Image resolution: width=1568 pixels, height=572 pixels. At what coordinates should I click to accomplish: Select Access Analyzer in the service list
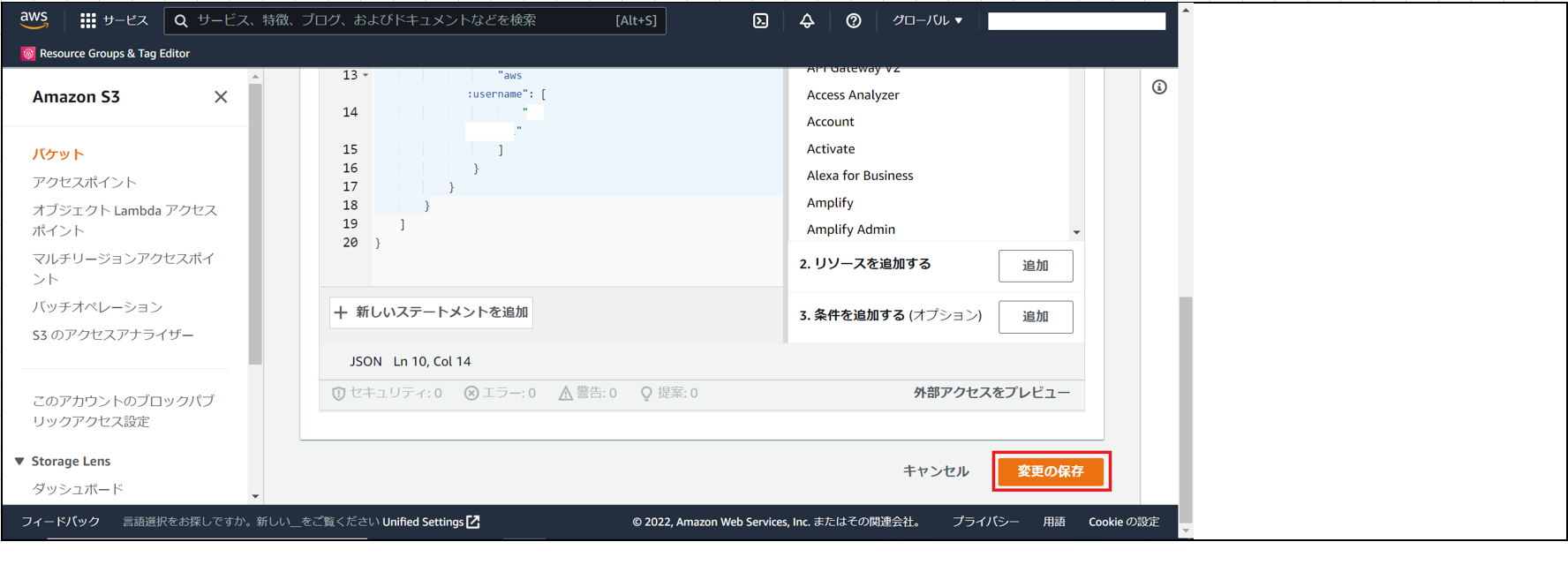click(853, 95)
